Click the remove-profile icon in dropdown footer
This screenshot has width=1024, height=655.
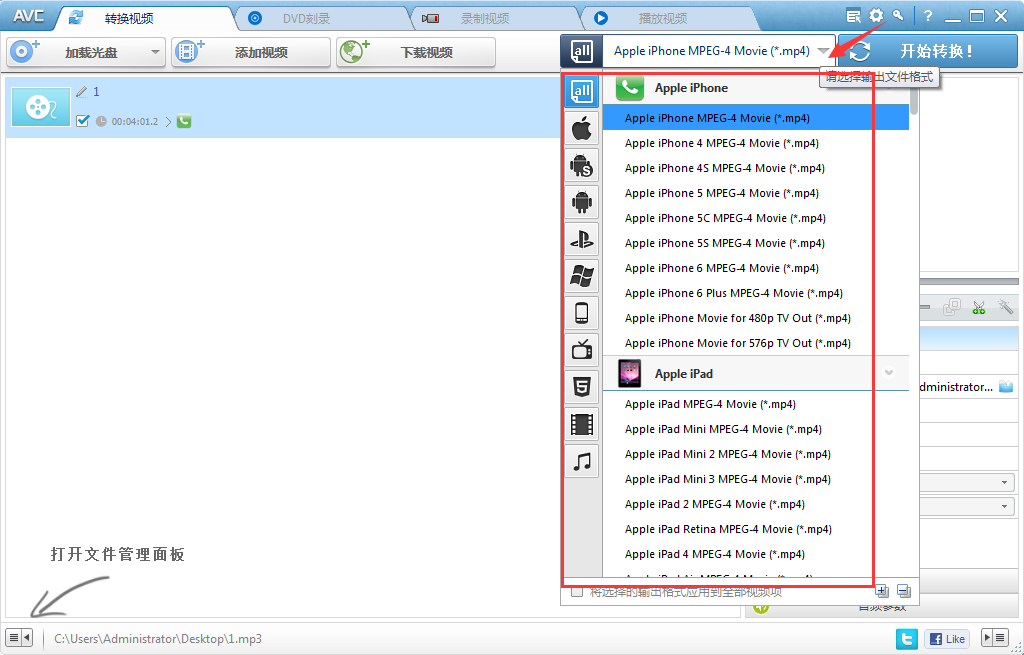904,591
